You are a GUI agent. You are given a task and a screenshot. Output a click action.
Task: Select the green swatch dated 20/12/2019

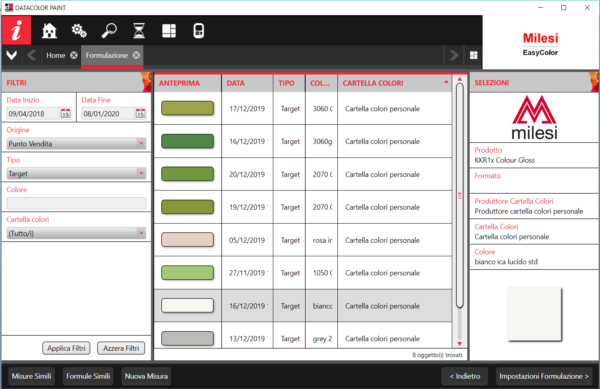(188, 174)
